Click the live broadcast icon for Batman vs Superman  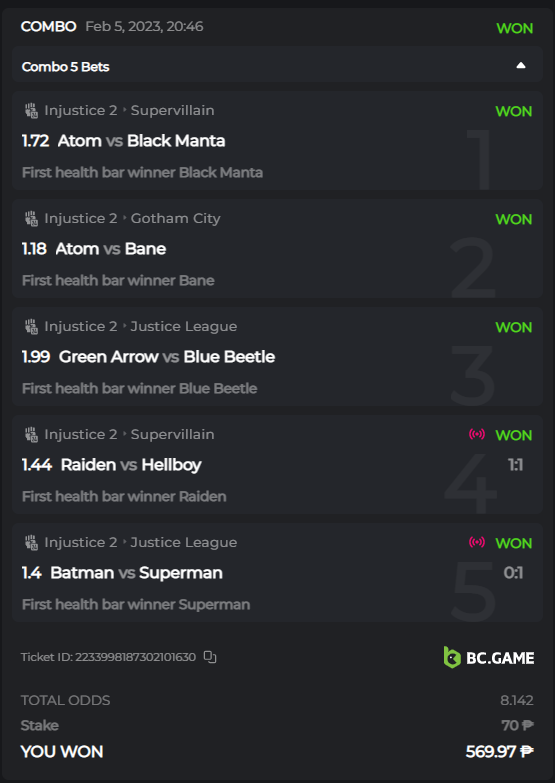tap(477, 542)
